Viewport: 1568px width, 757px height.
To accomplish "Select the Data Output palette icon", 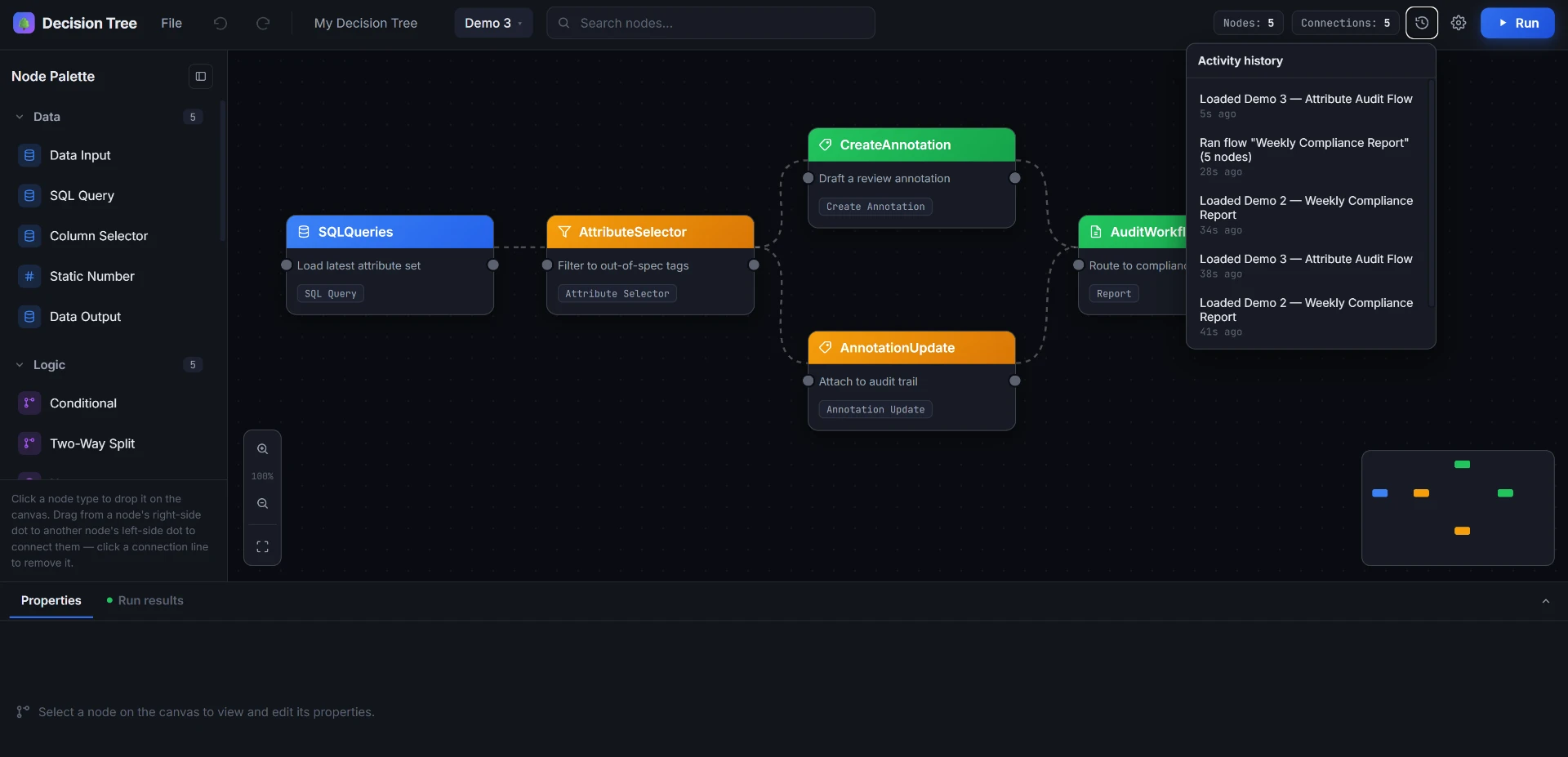I will (x=29, y=317).
